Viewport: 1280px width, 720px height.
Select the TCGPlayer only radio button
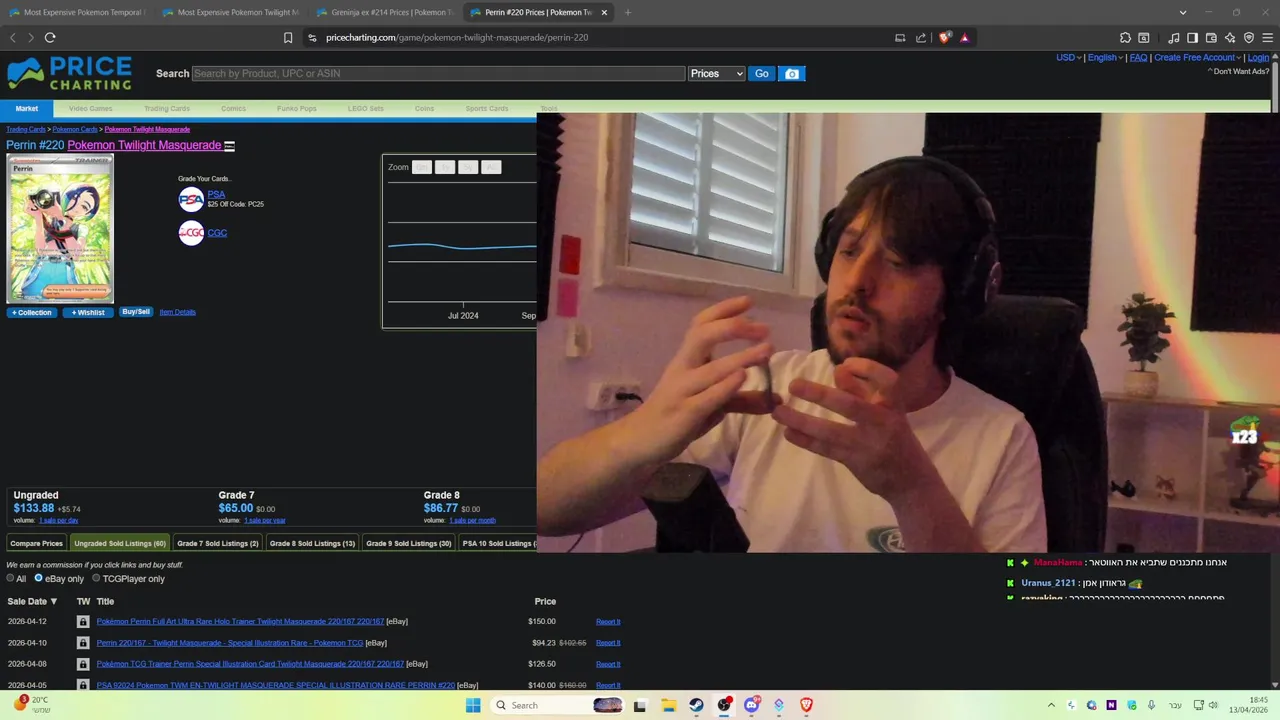coord(96,578)
